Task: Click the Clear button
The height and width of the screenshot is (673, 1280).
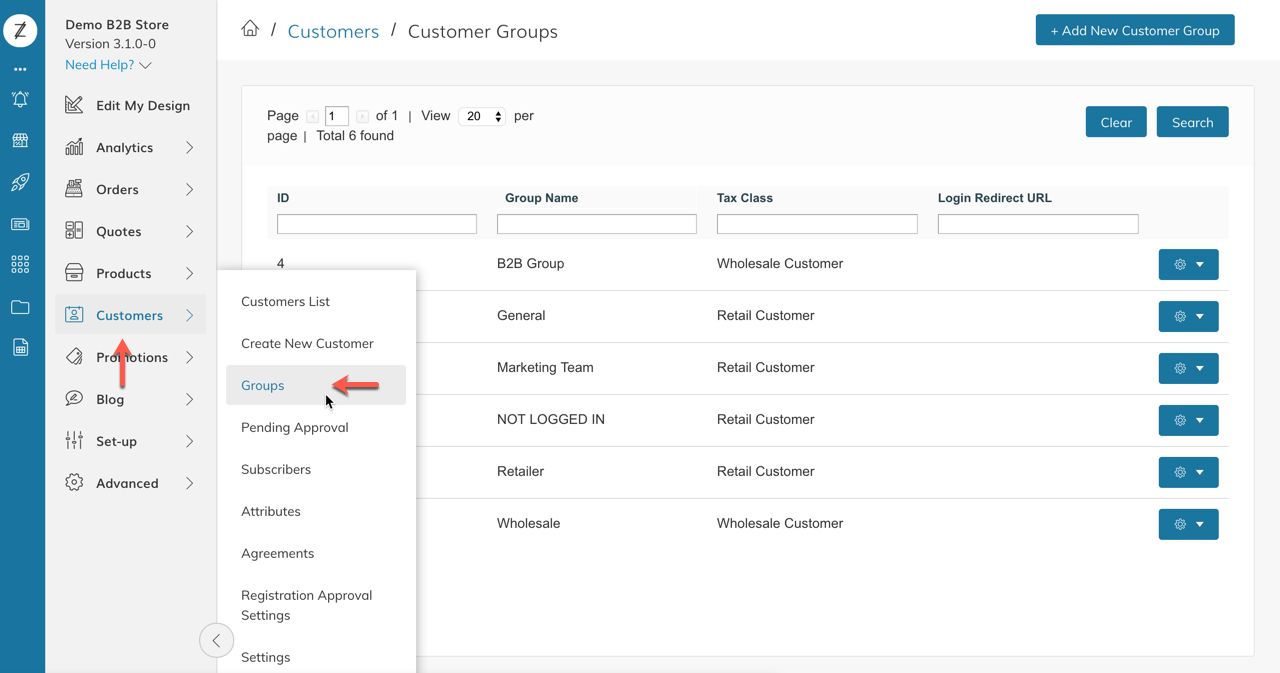Action: (1115, 122)
